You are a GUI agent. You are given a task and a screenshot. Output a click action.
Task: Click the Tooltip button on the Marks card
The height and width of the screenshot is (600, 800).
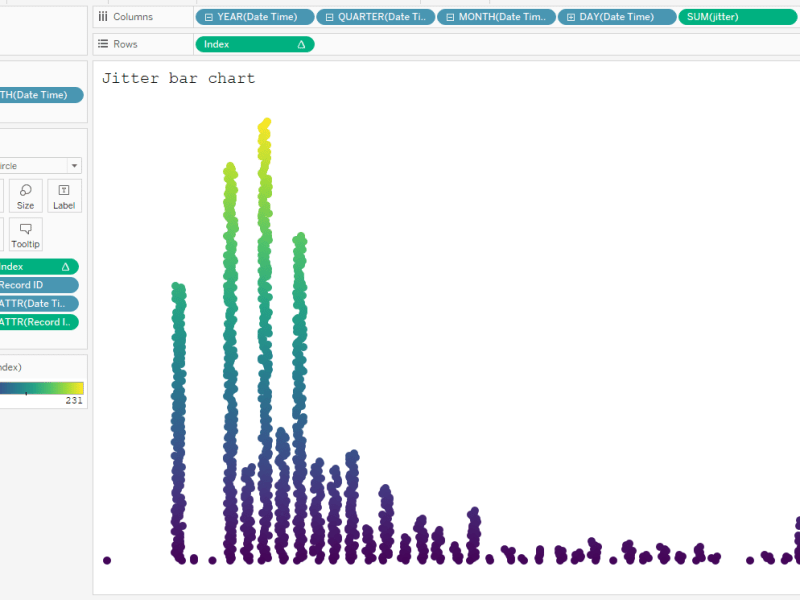point(24,234)
